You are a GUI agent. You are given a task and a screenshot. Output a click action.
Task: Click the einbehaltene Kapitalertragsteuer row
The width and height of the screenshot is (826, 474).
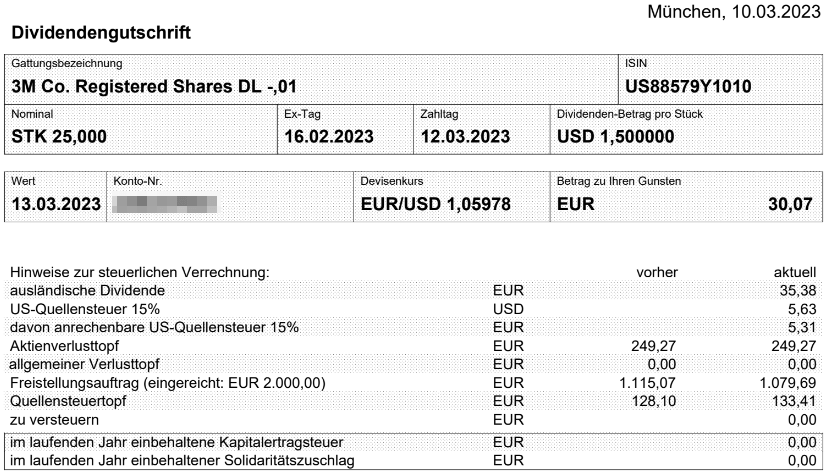coord(413,442)
